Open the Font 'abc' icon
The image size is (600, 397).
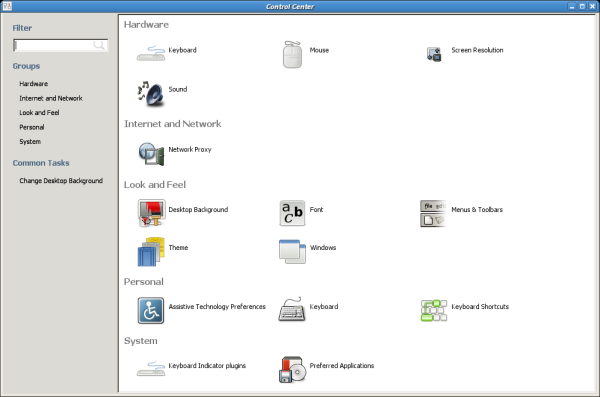pos(292,213)
